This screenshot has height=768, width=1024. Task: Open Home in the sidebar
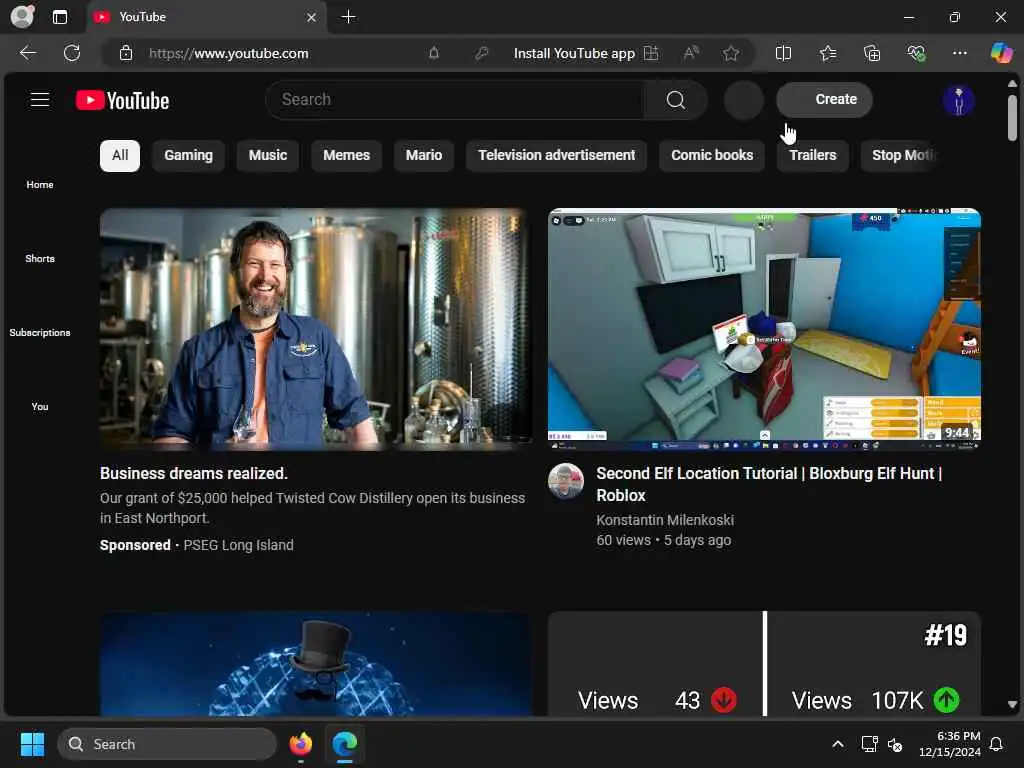pyautogui.click(x=40, y=185)
